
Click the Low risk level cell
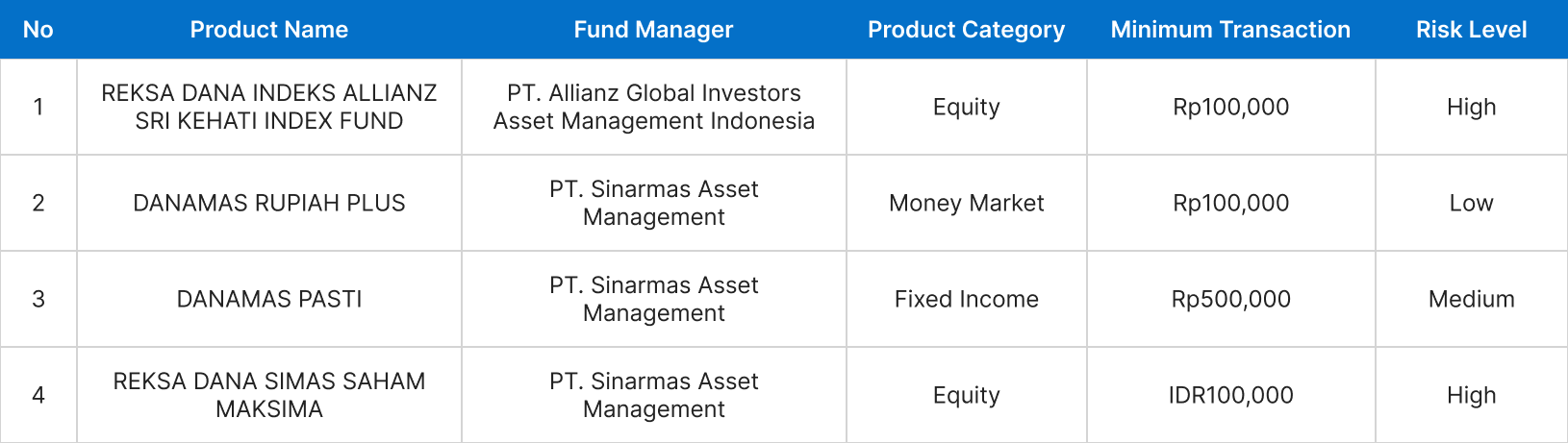click(x=1471, y=203)
